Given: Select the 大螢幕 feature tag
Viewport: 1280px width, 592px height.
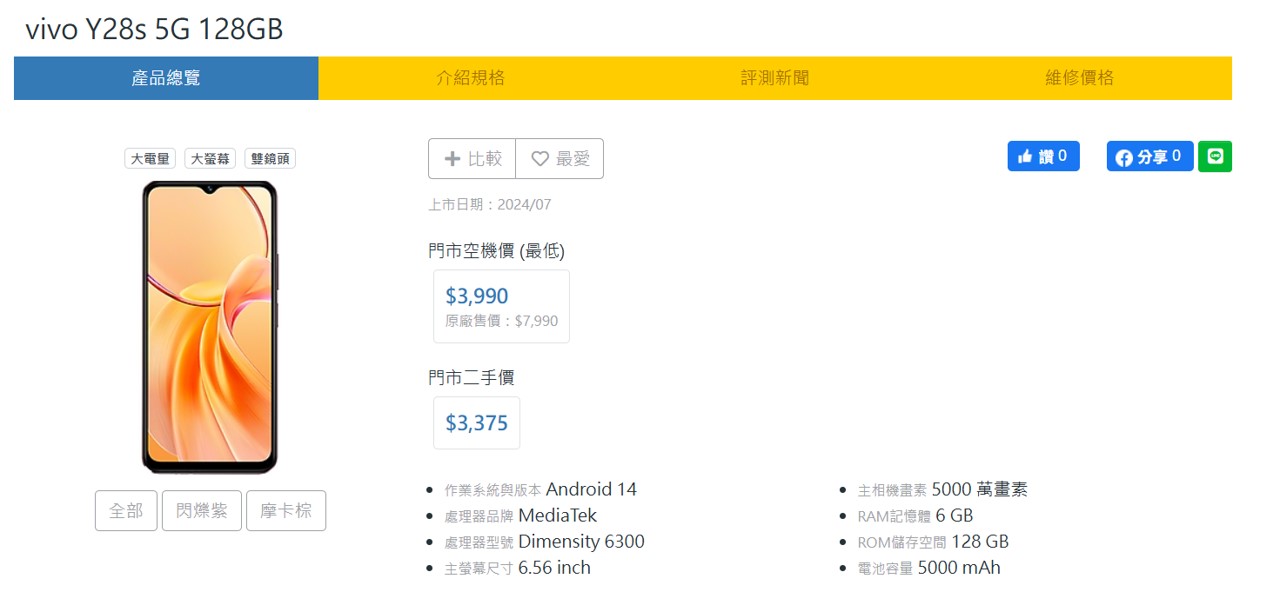Looking at the screenshot, I should 210,158.
